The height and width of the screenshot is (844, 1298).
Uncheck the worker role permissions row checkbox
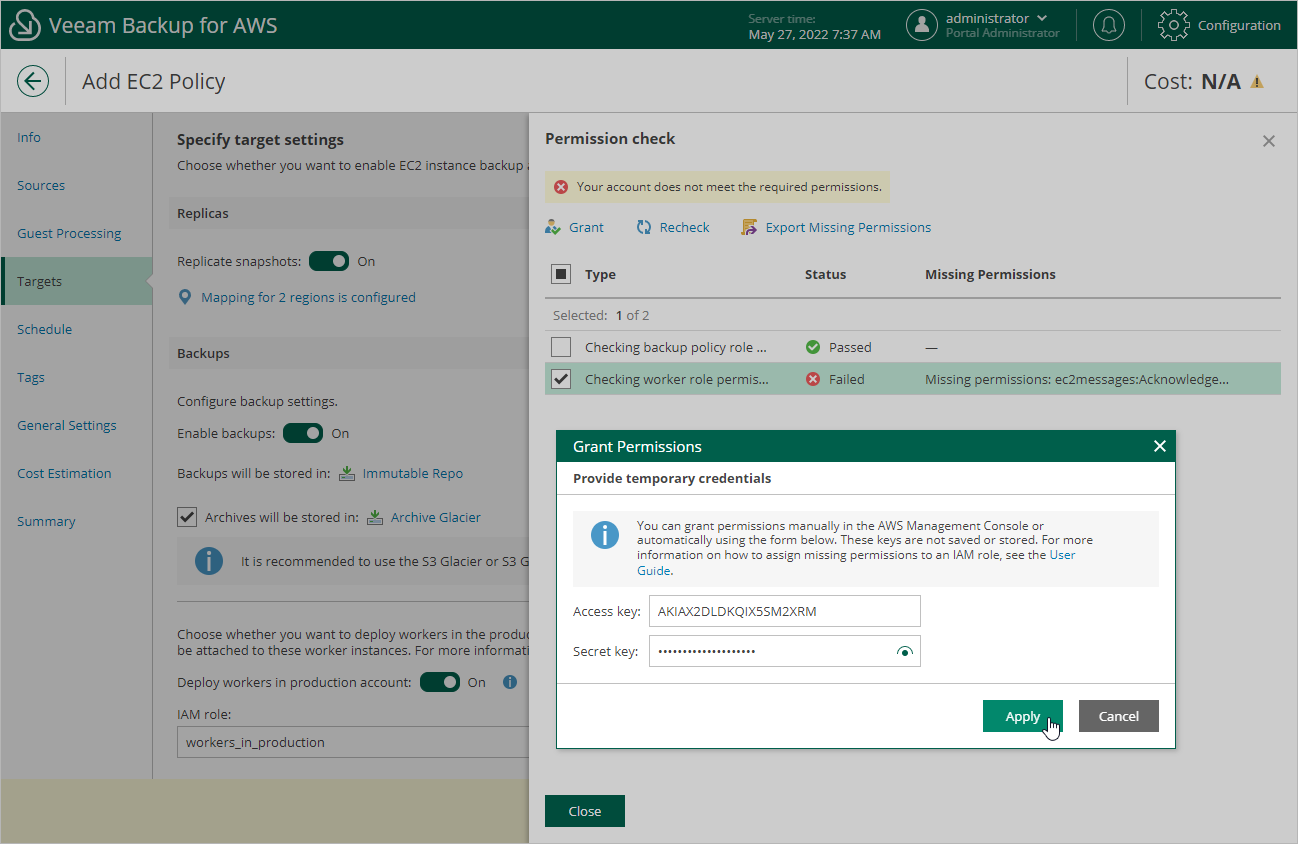click(x=561, y=379)
